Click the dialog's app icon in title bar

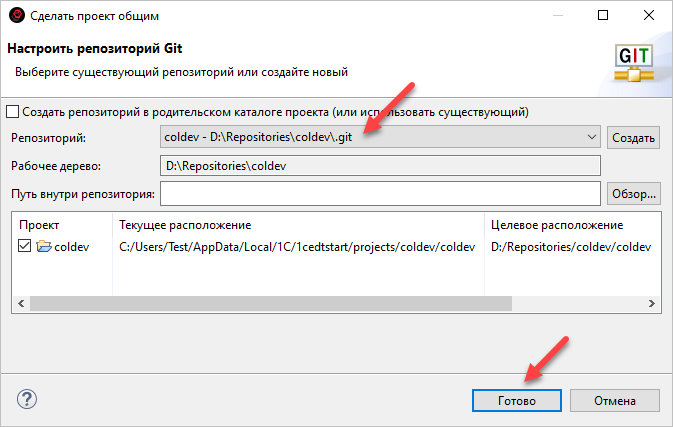[17, 16]
